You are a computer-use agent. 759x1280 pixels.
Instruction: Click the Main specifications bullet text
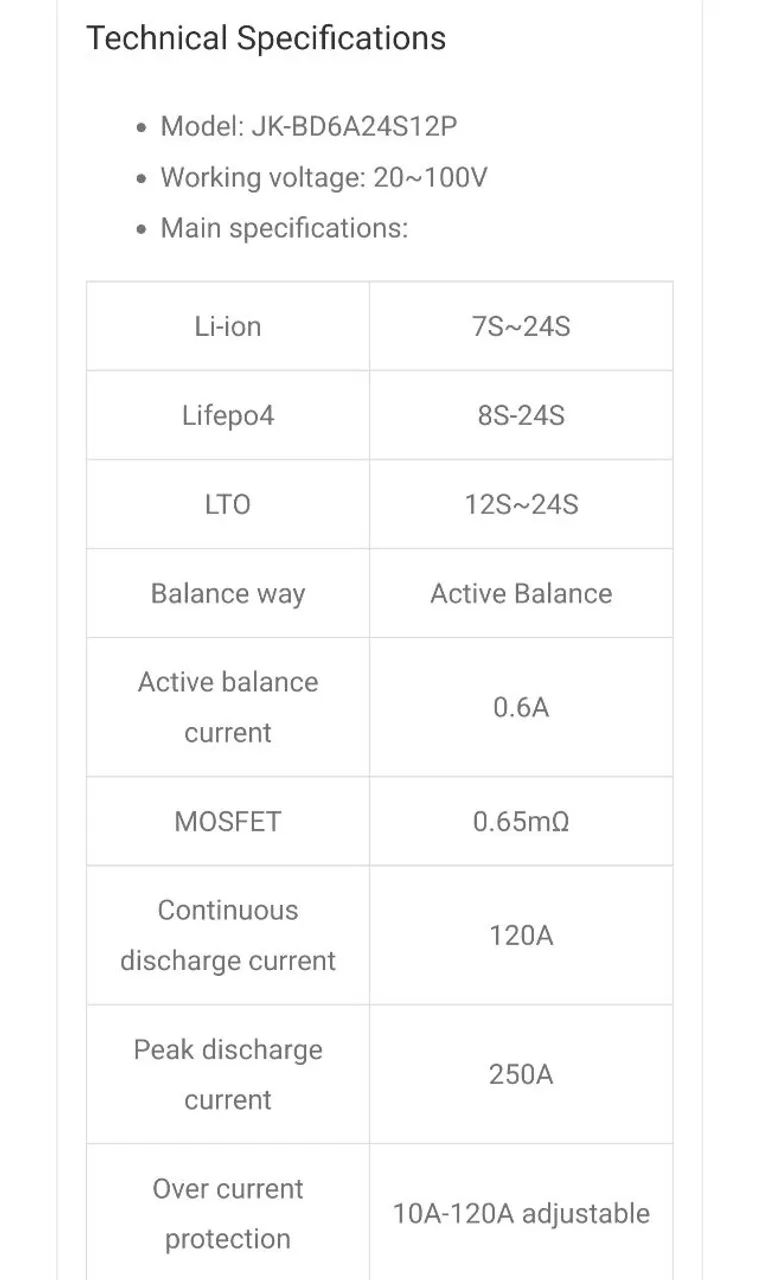pos(284,228)
